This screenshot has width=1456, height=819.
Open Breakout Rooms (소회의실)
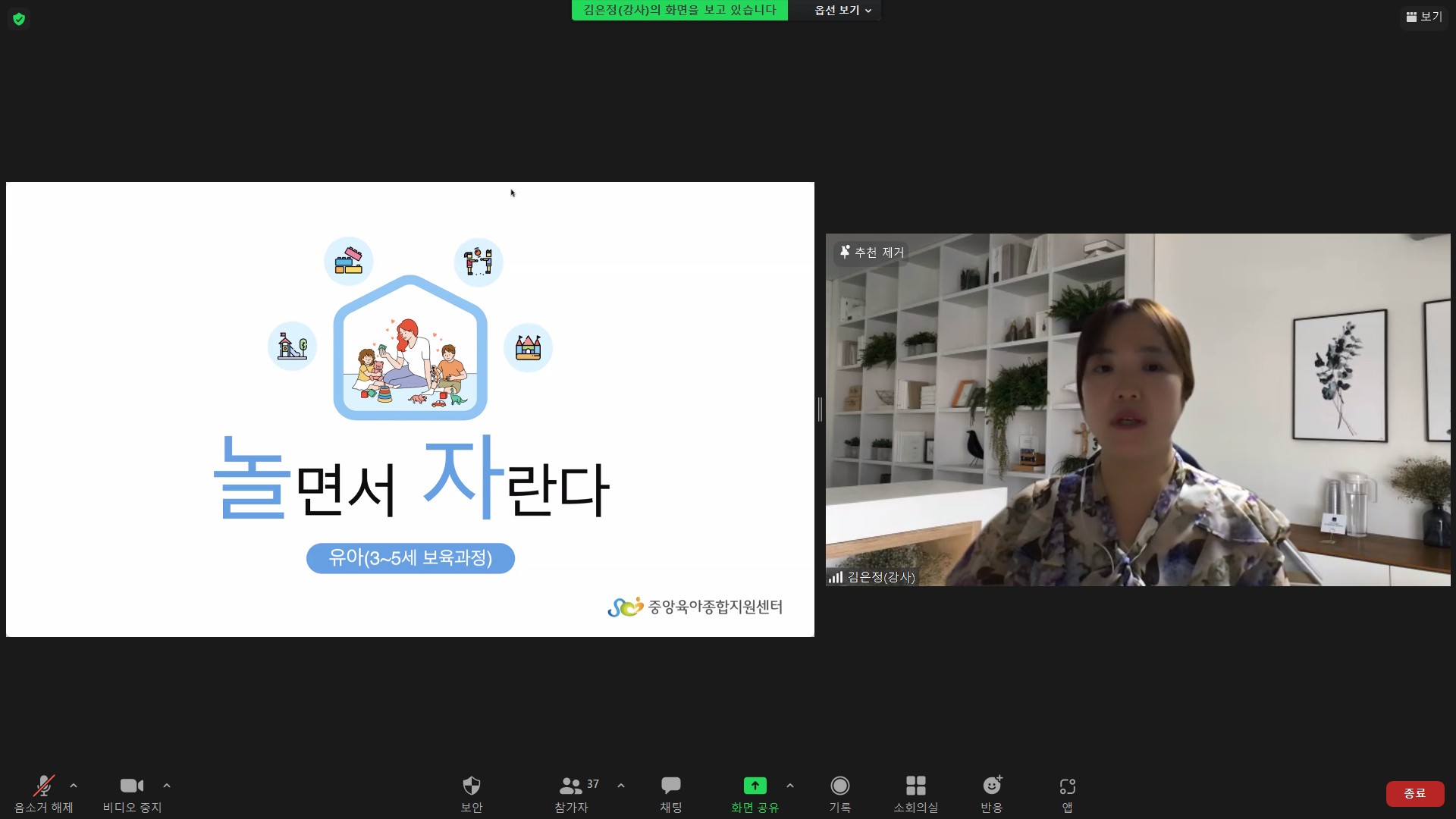click(x=916, y=793)
